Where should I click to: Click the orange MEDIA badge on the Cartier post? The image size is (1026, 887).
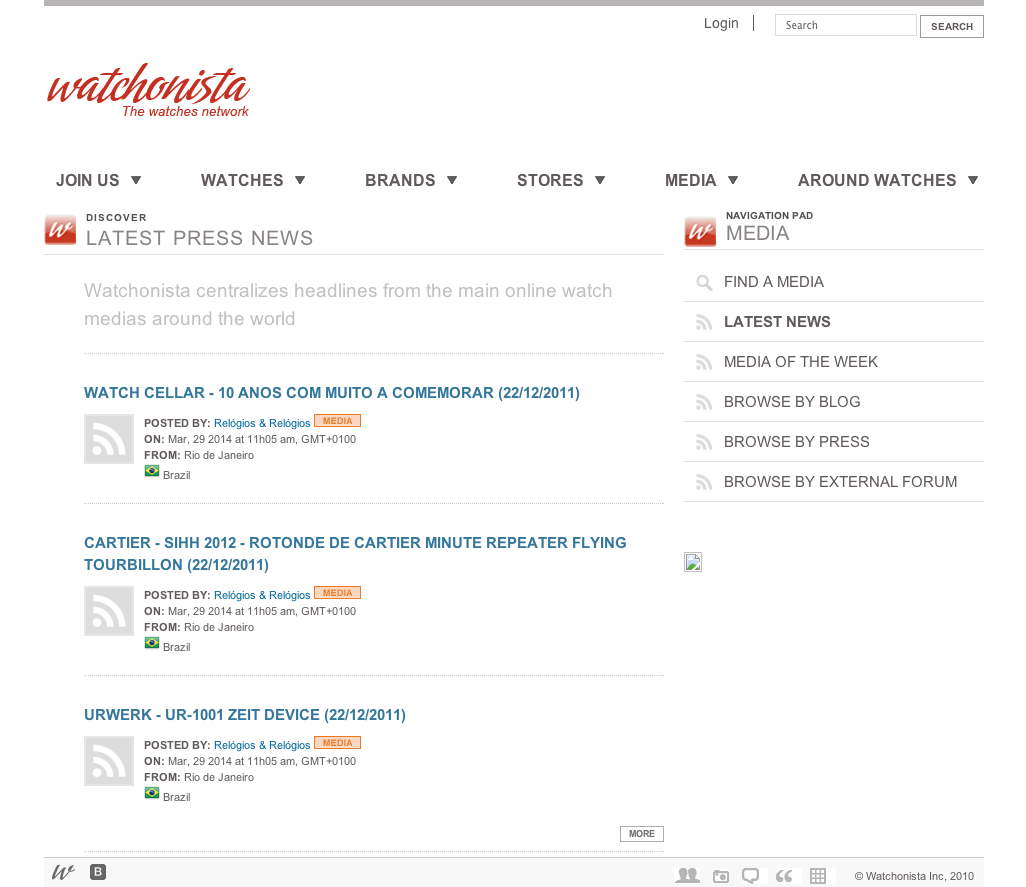pyautogui.click(x=338, y=593)
